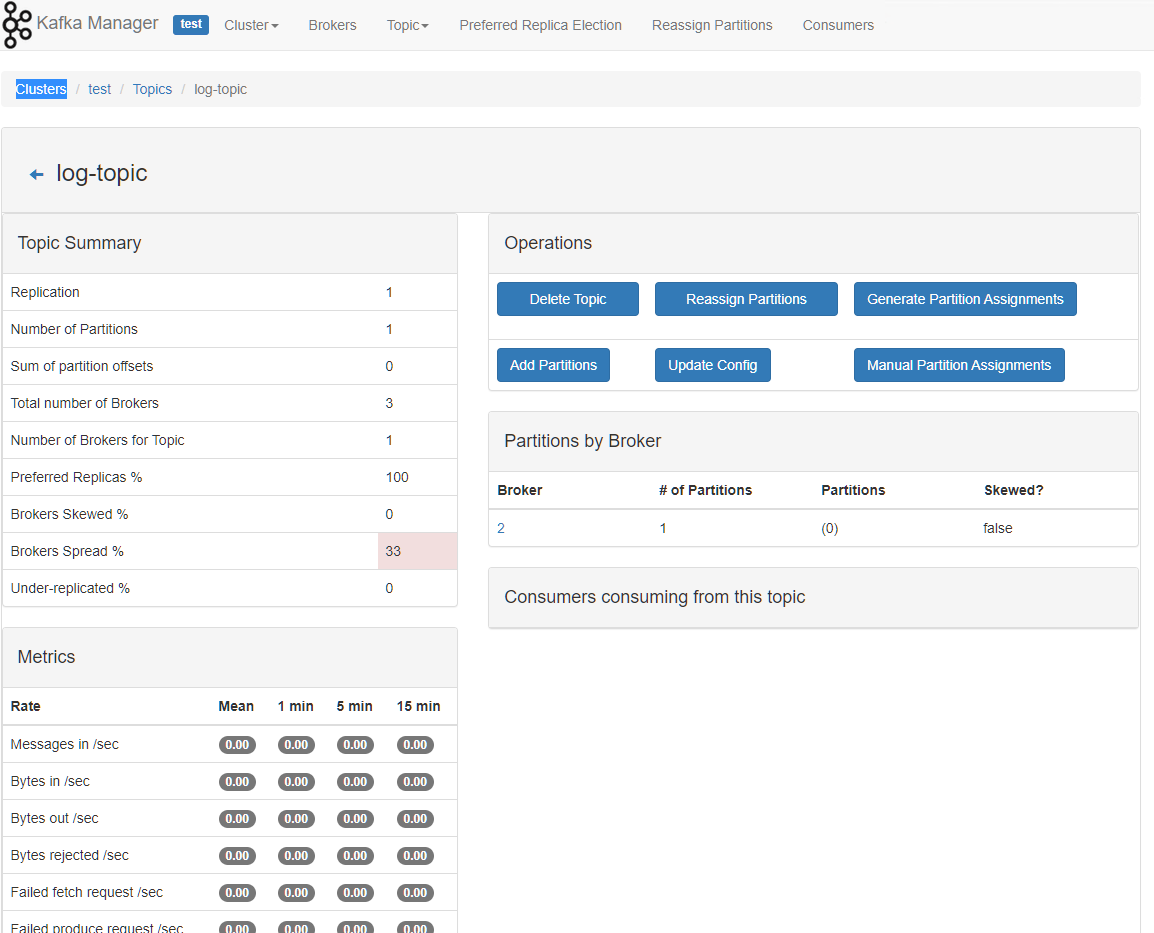Click Consumers consuming from this topic heading
Image resolution: width=1154 pixels, height=933 pixels.
pos(654,597)
